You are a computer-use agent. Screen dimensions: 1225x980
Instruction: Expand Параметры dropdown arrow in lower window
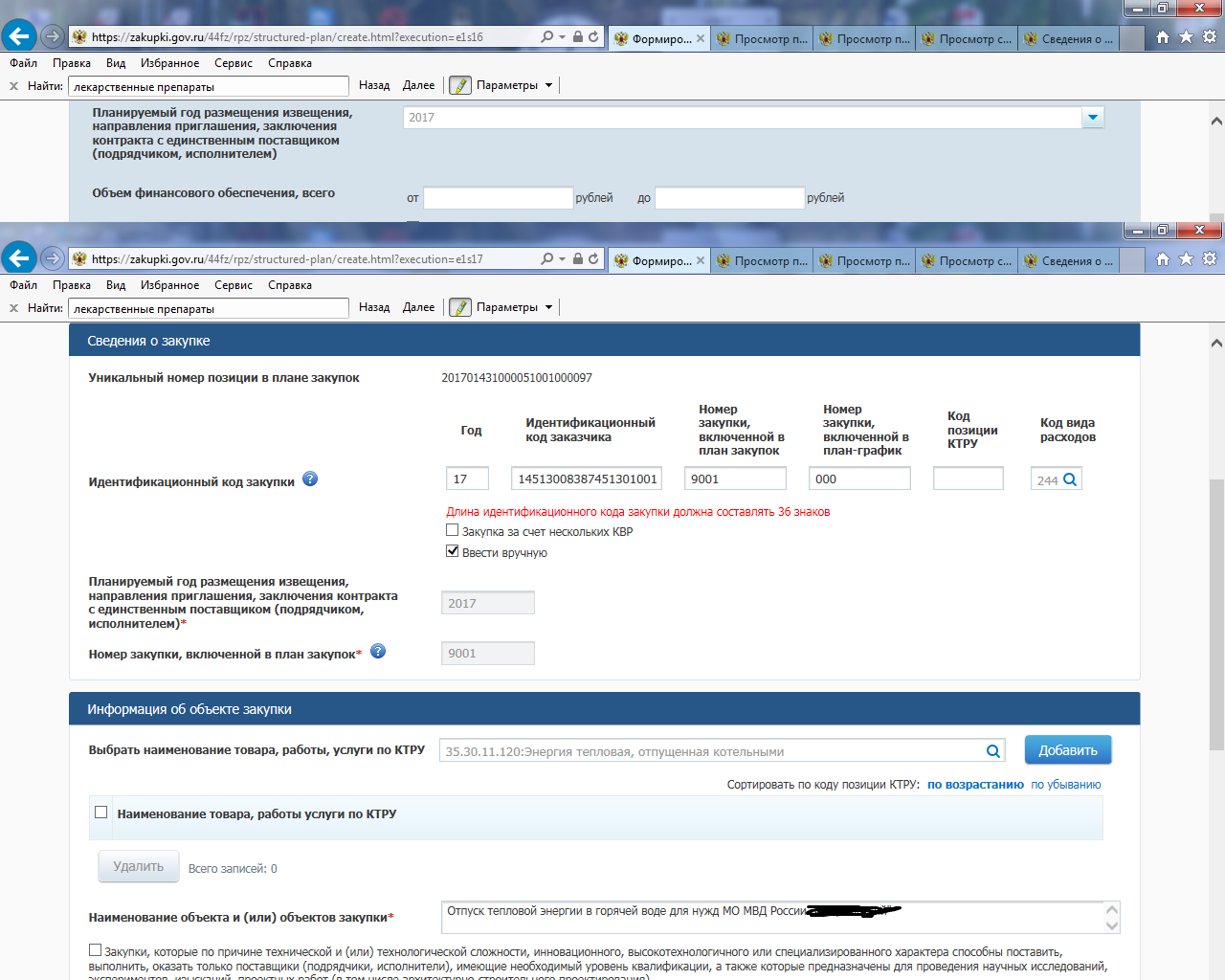pos(548,307)
